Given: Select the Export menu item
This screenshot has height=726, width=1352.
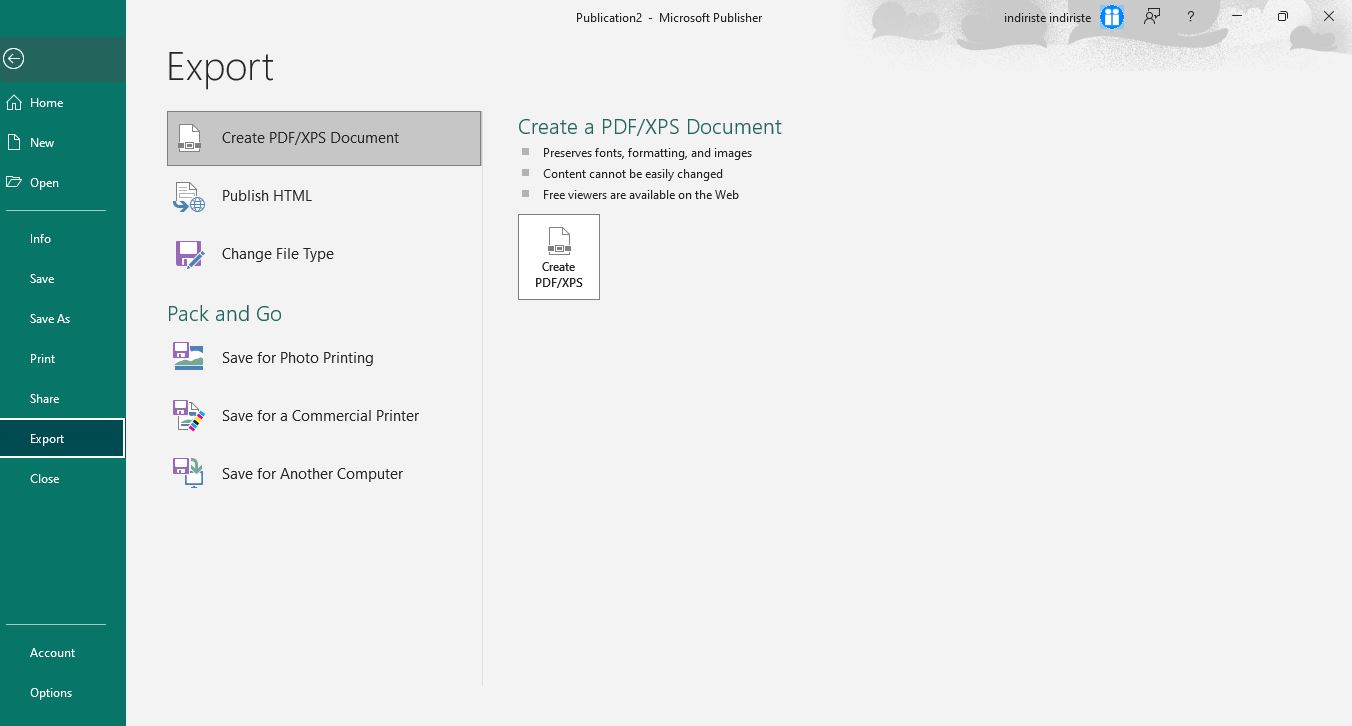Looking at the screenshot, I should pos(62,439).
